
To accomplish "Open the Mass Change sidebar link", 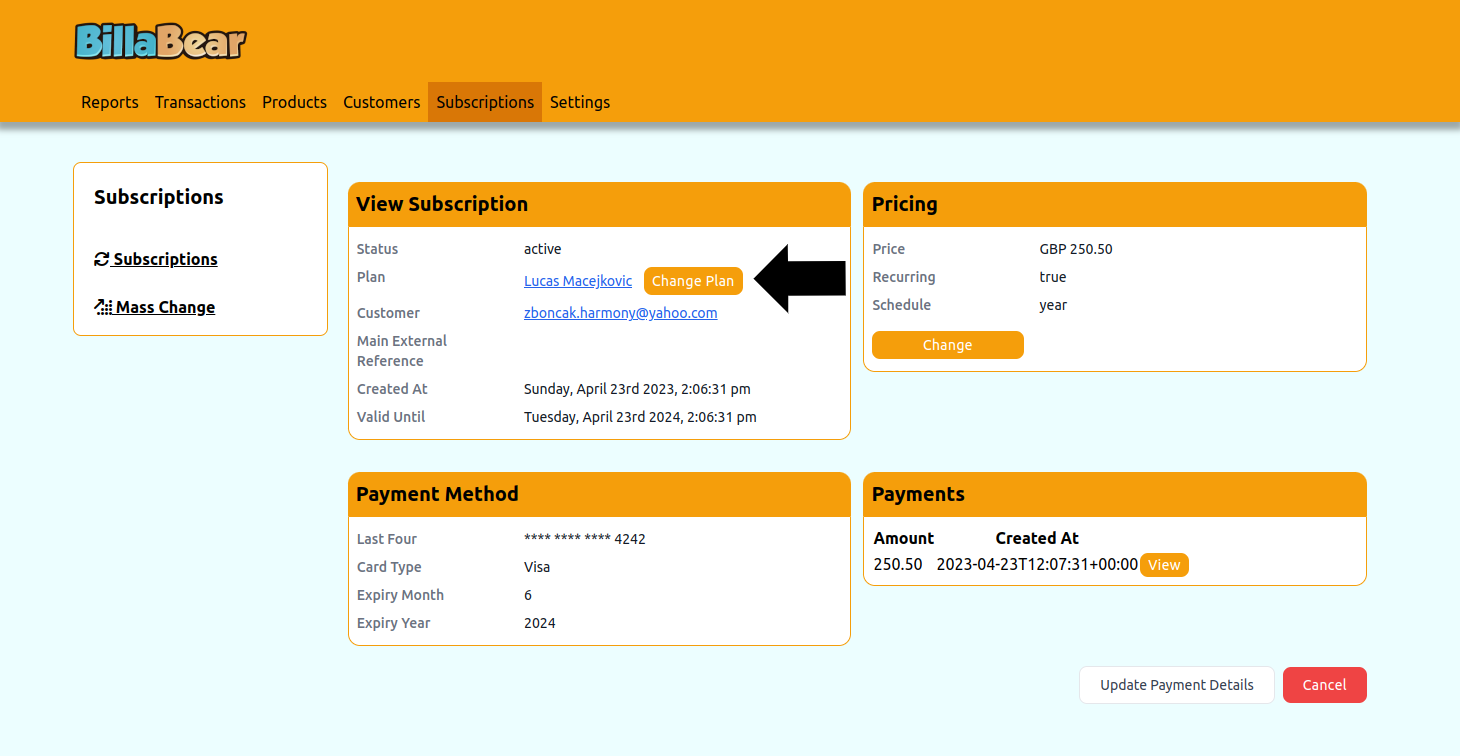I will coord(155,307).
